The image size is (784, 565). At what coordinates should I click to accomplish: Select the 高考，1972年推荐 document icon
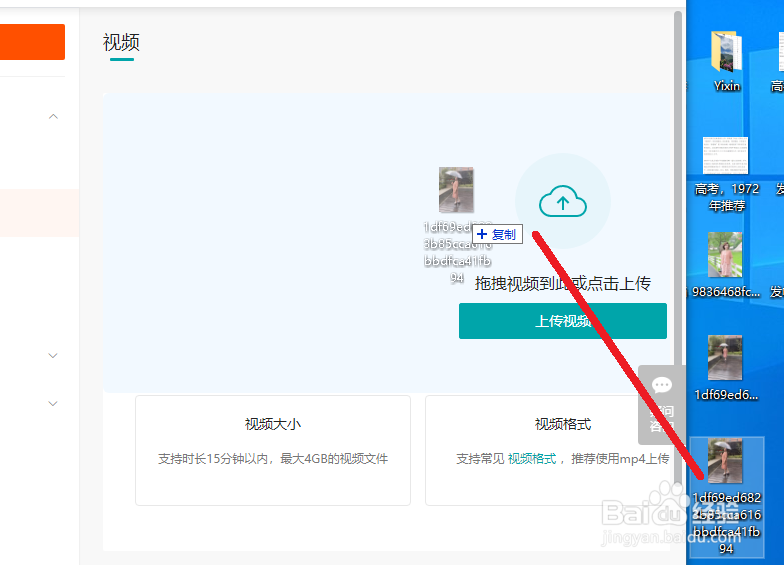click(x=726, y=174)
